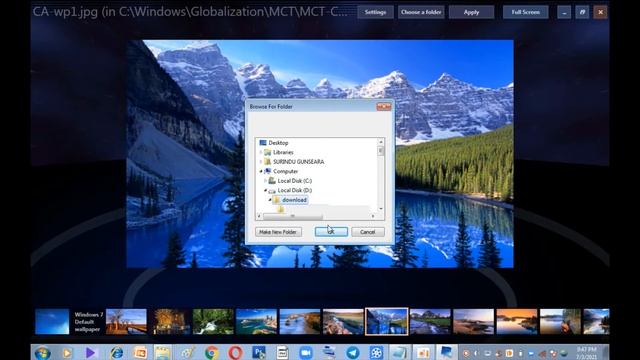Click the large mountain lake wallpaper preview
The image size is (640, 360).
click(x=320, y=154)
